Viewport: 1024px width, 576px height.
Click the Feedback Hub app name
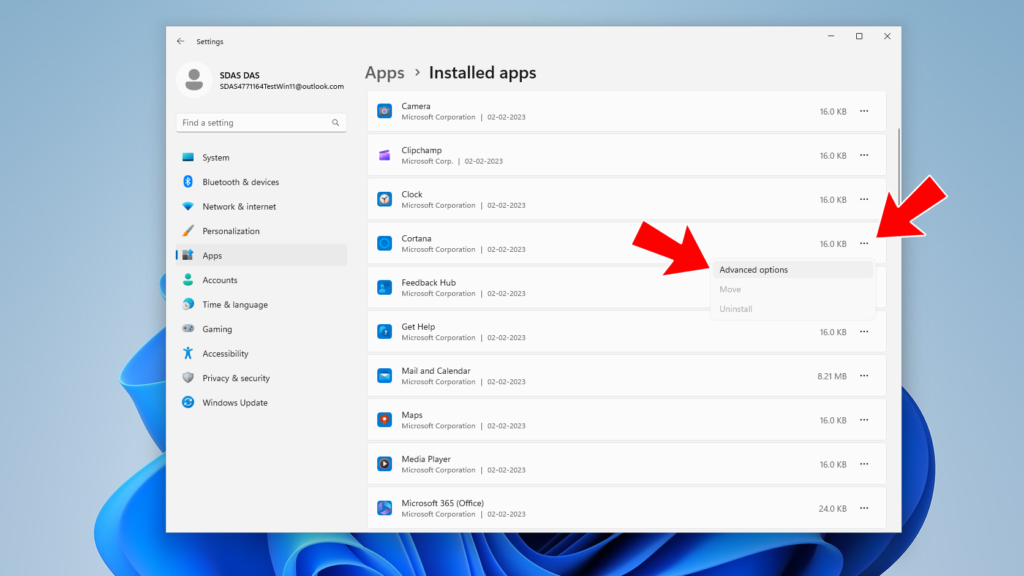428,283
